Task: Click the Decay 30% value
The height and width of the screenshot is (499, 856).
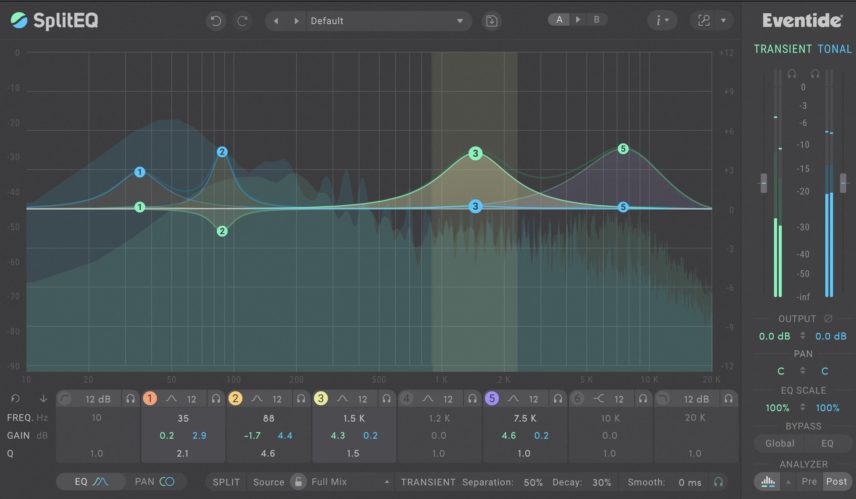Action: coord(602,483)
